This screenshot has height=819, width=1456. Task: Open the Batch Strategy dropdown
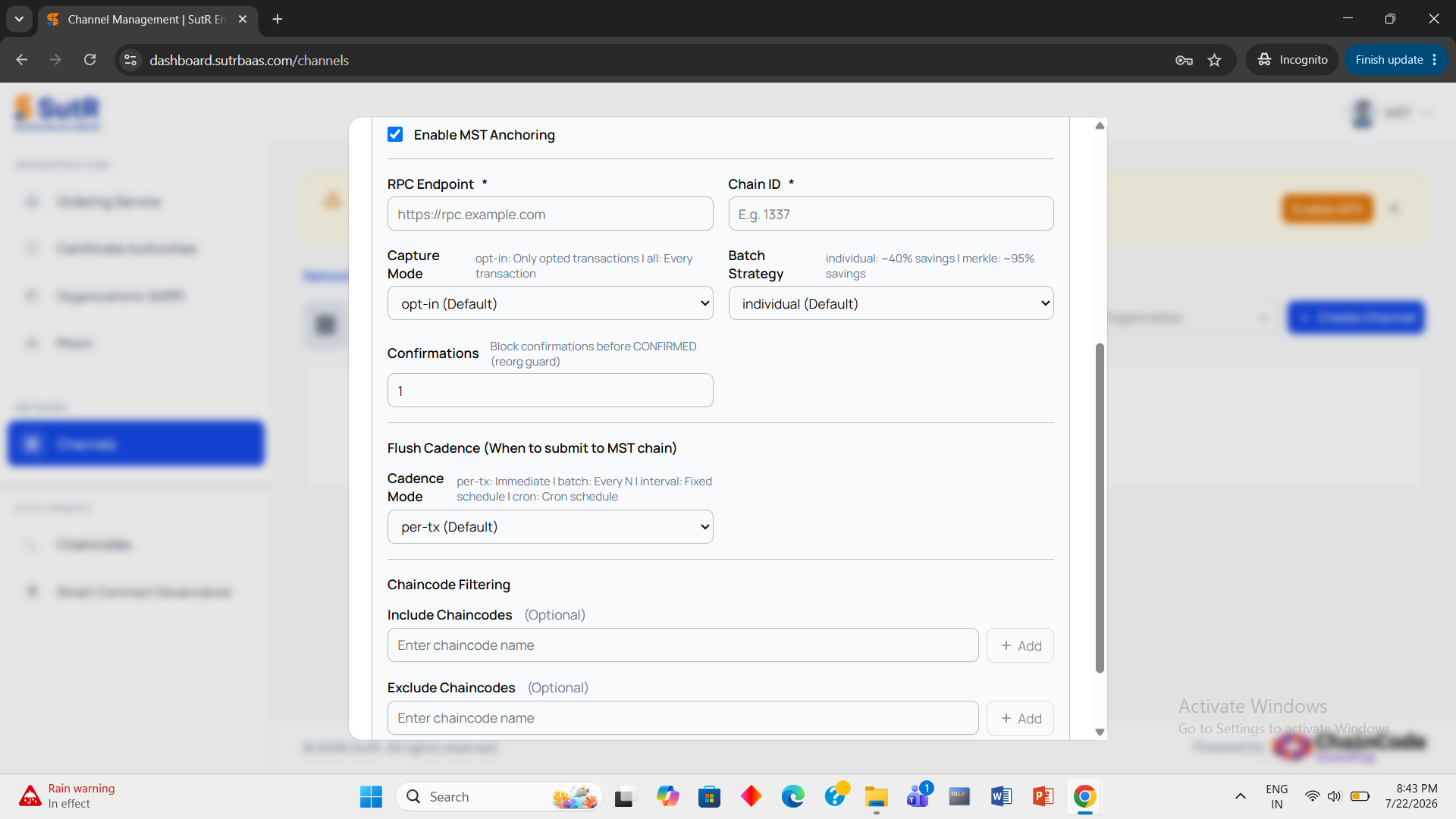(890, 303)
